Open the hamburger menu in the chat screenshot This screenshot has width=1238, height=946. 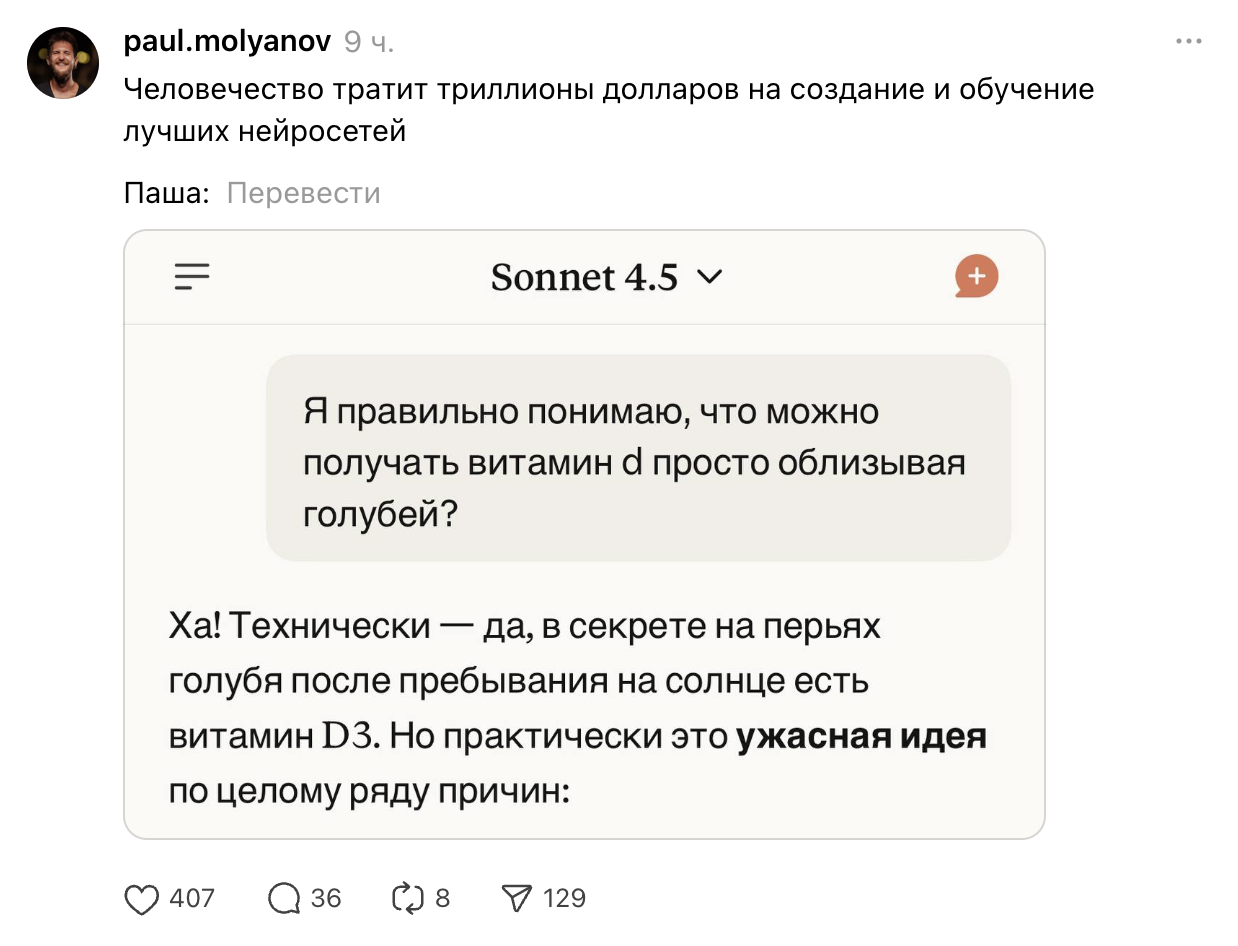[192, 276]
